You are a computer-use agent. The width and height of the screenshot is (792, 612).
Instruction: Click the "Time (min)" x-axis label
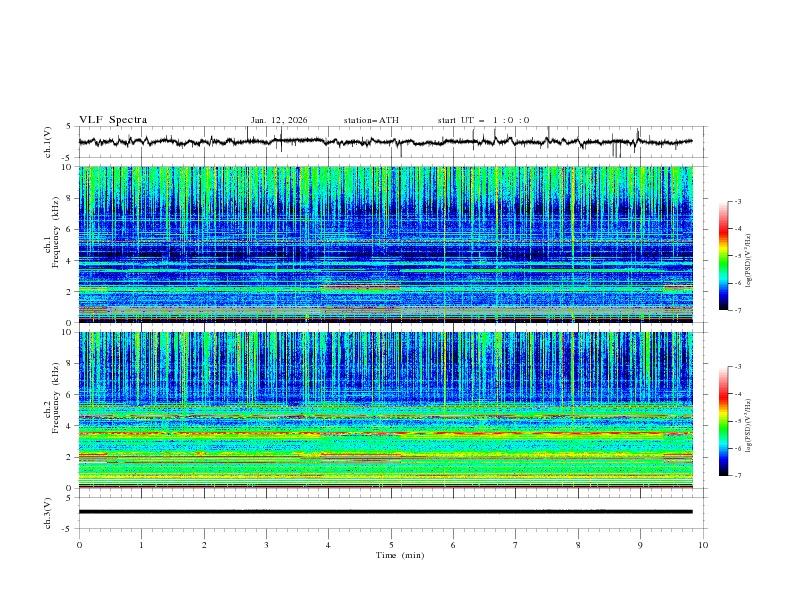(400, 555)
